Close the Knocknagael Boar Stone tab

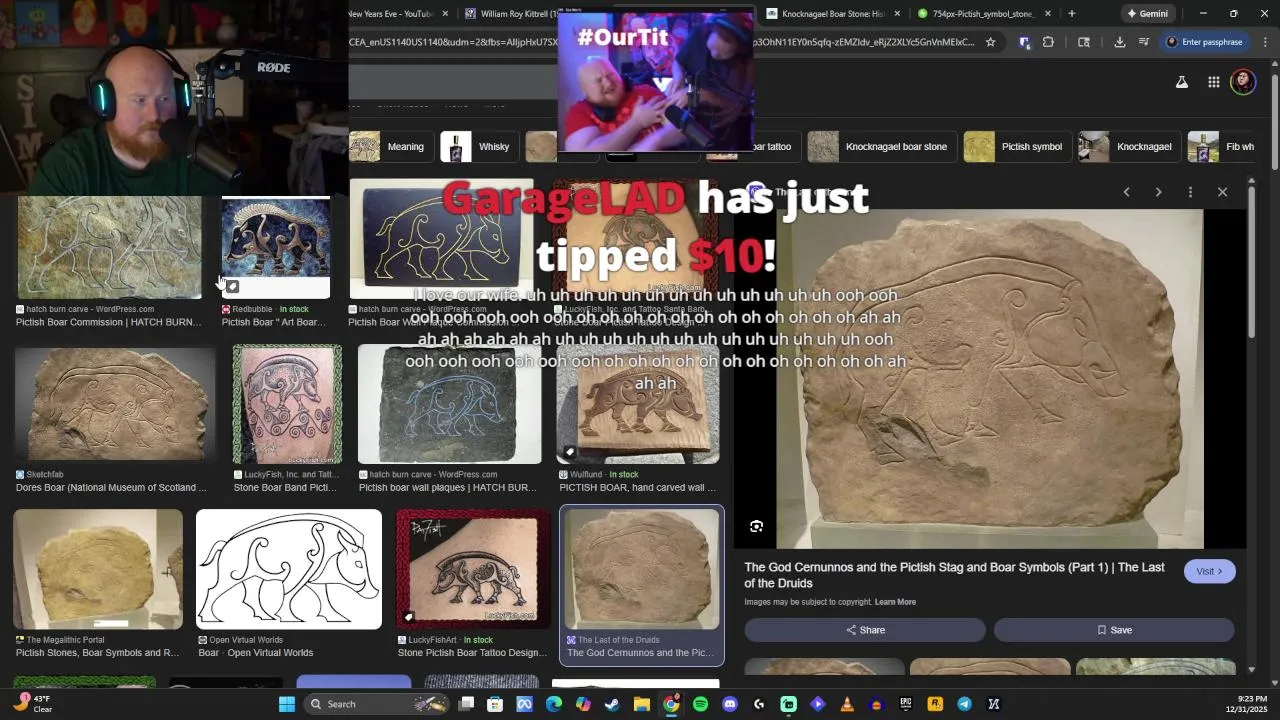[897, 14]
